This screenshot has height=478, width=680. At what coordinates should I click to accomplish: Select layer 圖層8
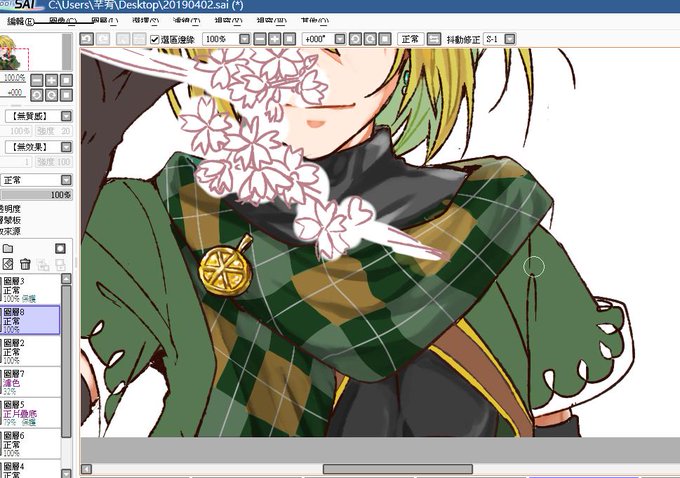tap(30, 320)
